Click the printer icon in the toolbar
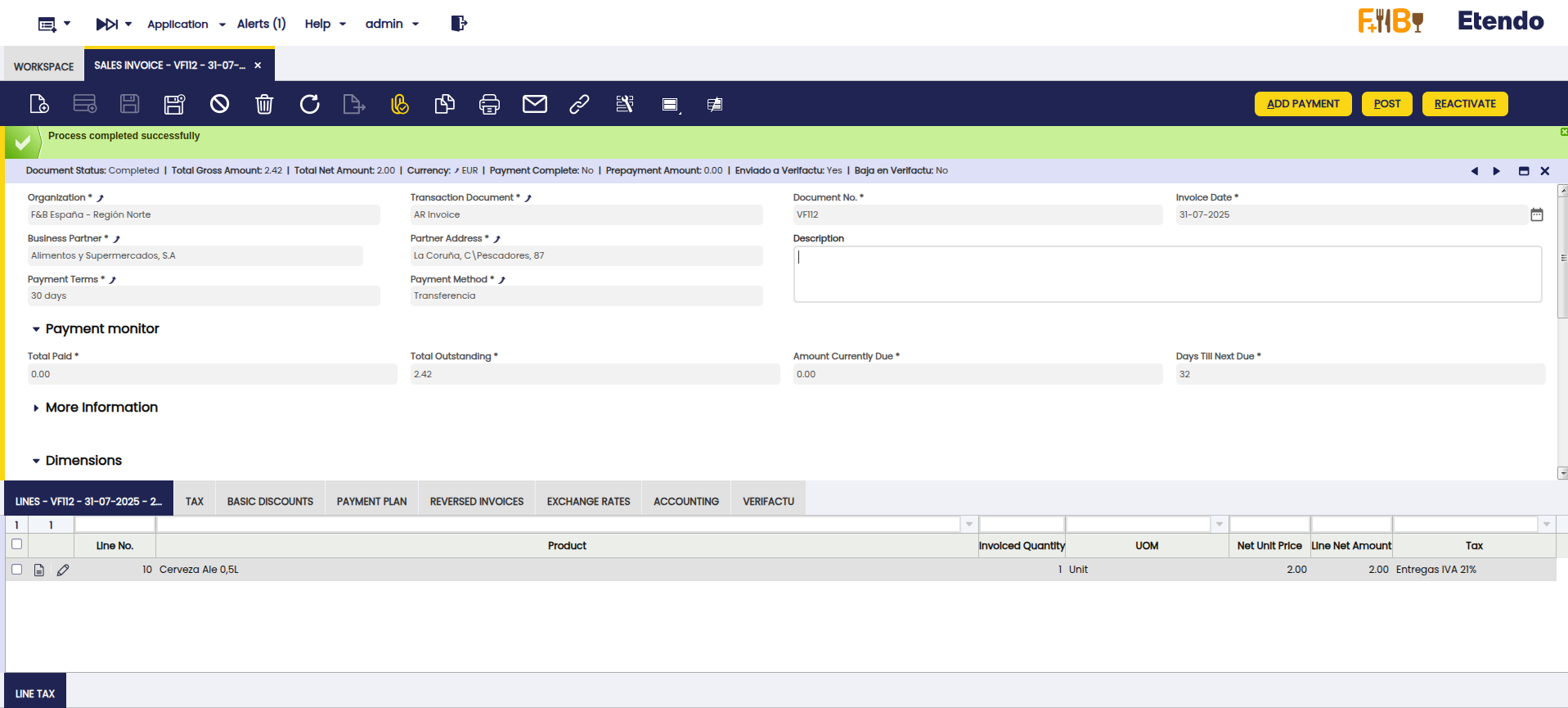The width and height of the screenshot is (1568, 708). [x=489, y=104]
